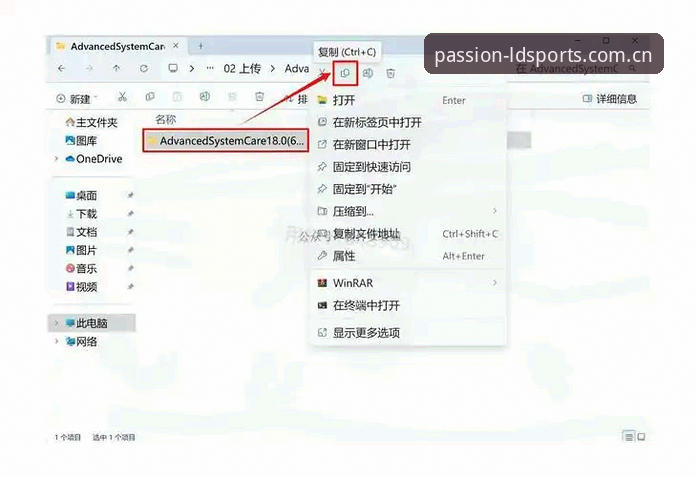Go back with the left arrow
Image resolution: width=696 pixels, height=477 pixels.
pyautogui.click(x=61, y=68)
